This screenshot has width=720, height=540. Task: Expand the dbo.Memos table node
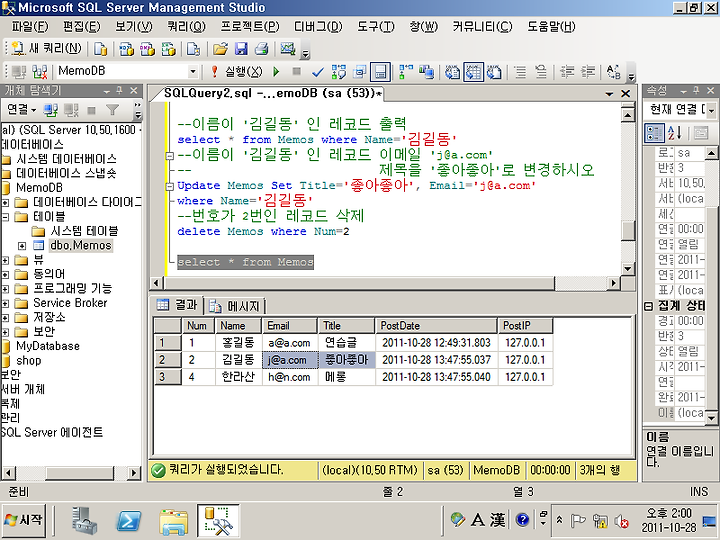[x=22, y=246]
